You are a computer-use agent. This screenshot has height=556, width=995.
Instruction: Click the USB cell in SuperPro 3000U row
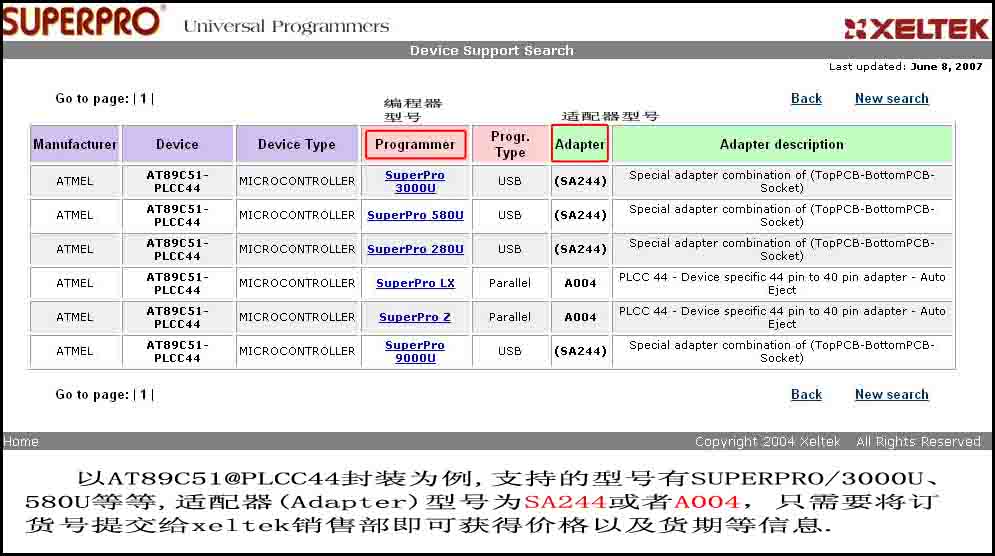coord(510,182)
